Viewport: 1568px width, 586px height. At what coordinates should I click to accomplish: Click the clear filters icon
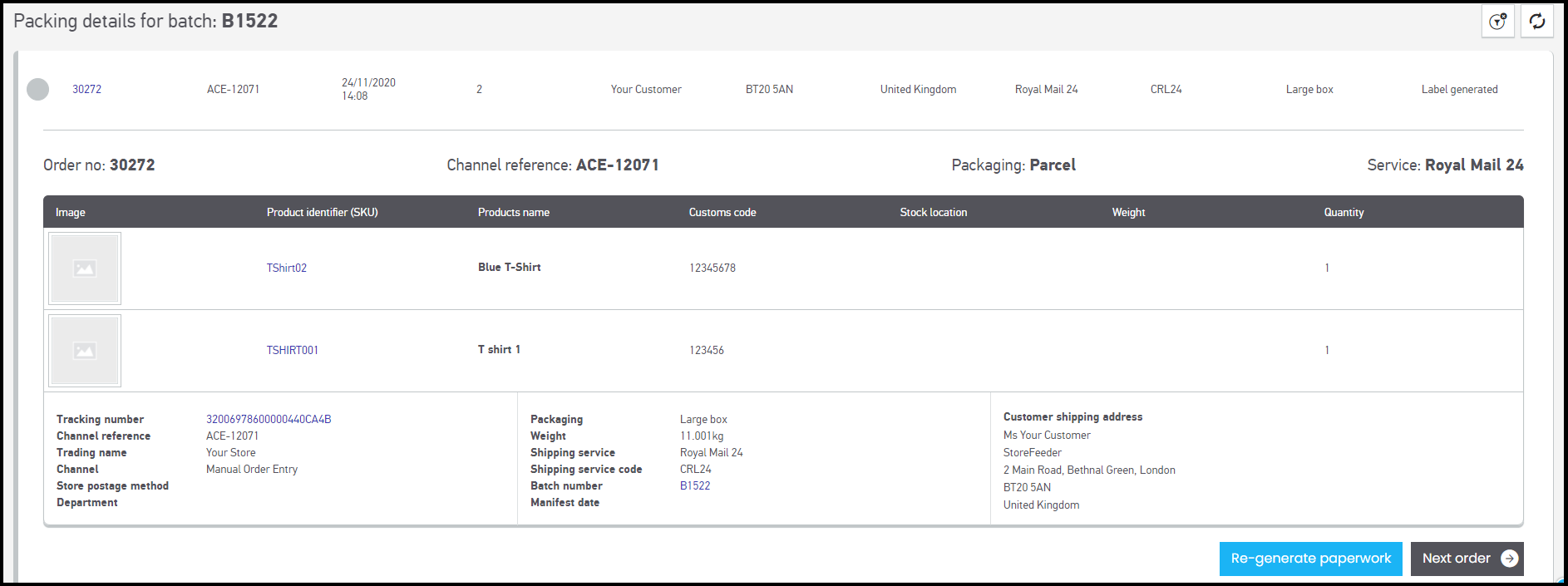pos(1497,22)
